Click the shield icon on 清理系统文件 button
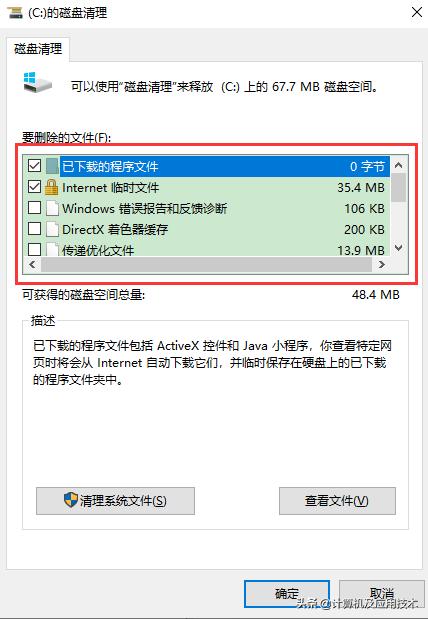The width and height of the screenshot is (428, 619). 71,500
